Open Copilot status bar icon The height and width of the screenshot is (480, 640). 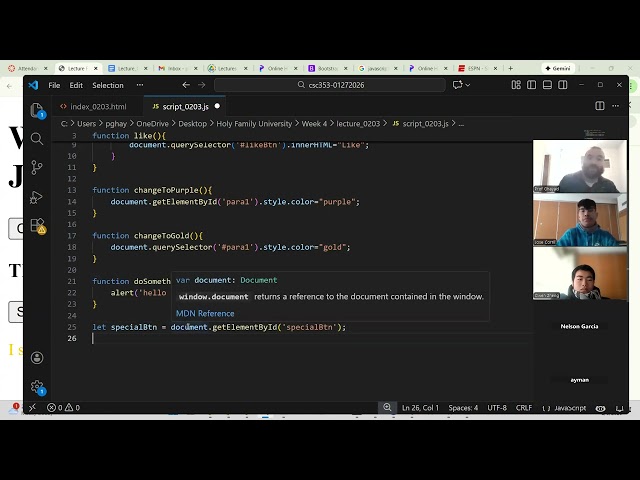(600, 408)
